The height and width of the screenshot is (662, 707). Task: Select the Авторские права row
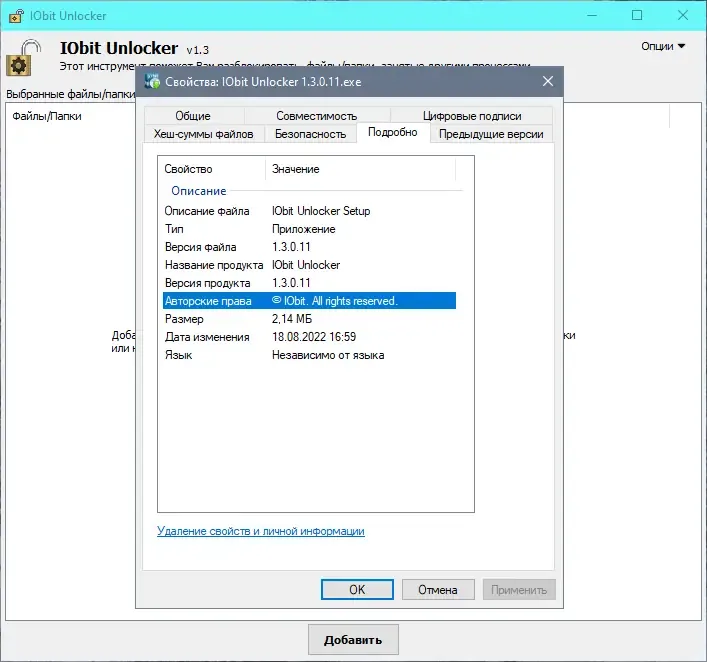309,301
